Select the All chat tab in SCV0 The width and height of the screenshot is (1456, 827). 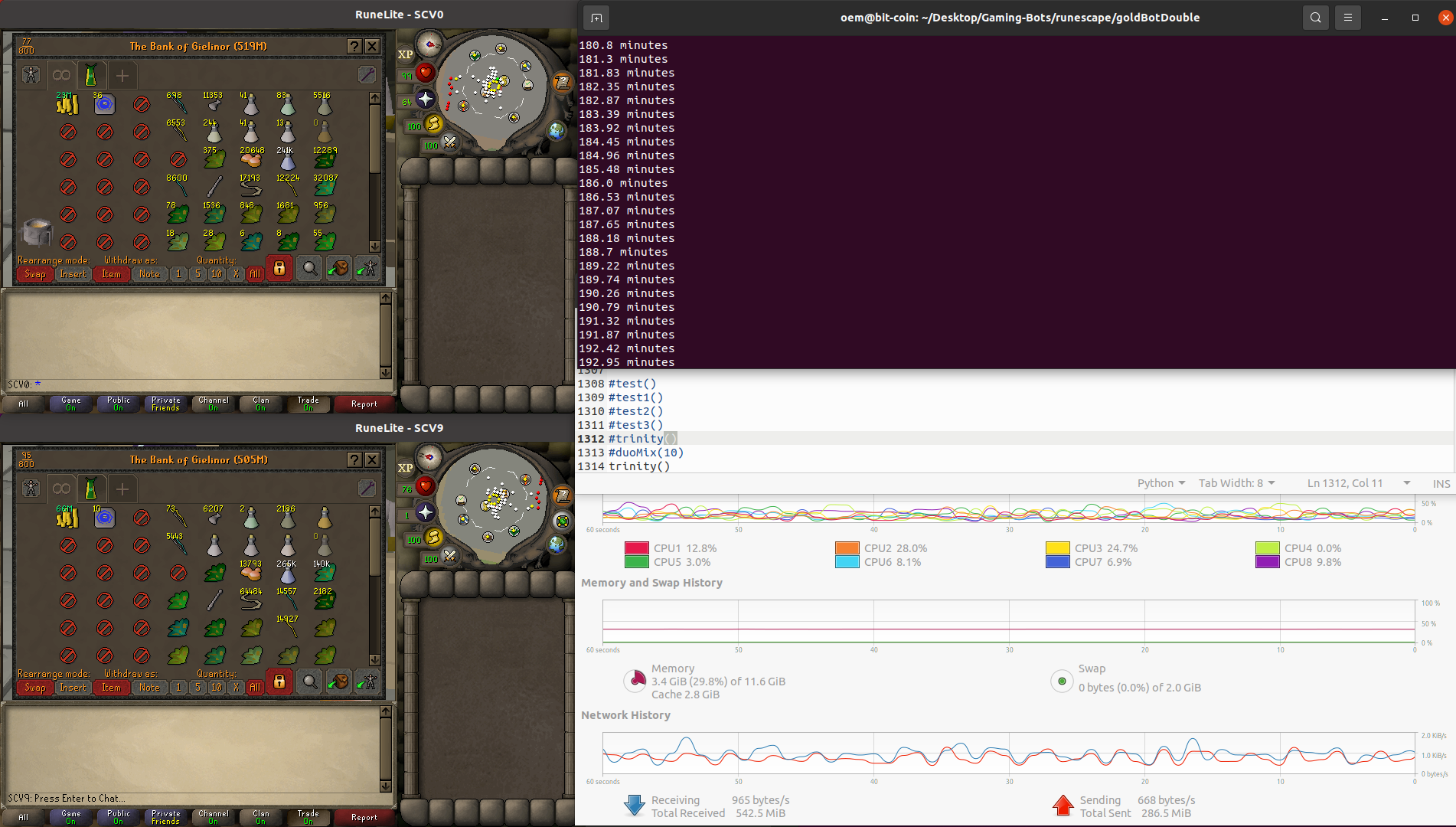pyautogui.click(x=24, y=404)
